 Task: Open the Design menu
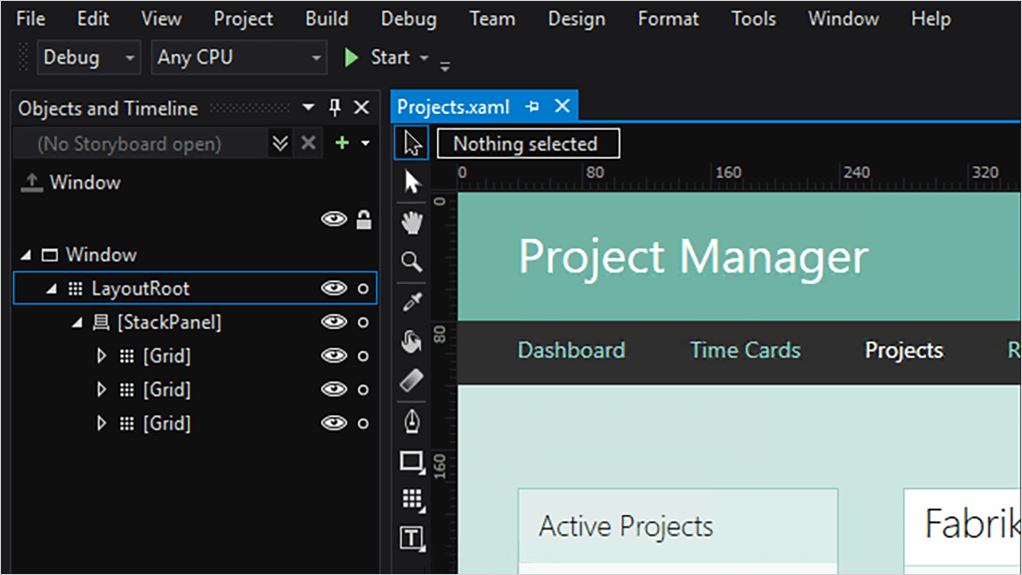pos(576,19)
